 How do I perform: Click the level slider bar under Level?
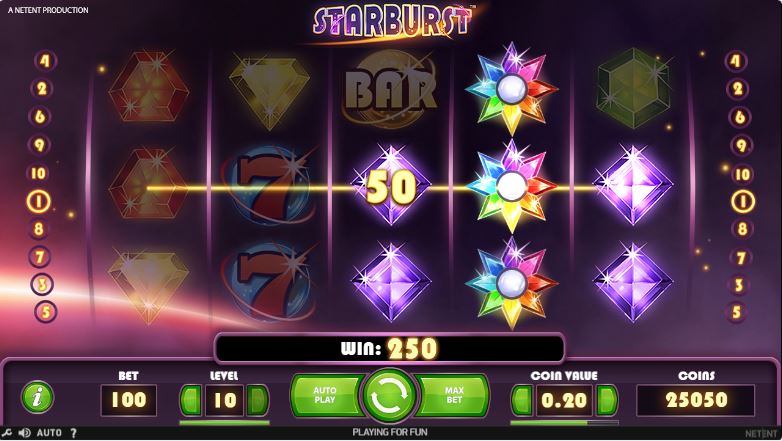point(224,423)
